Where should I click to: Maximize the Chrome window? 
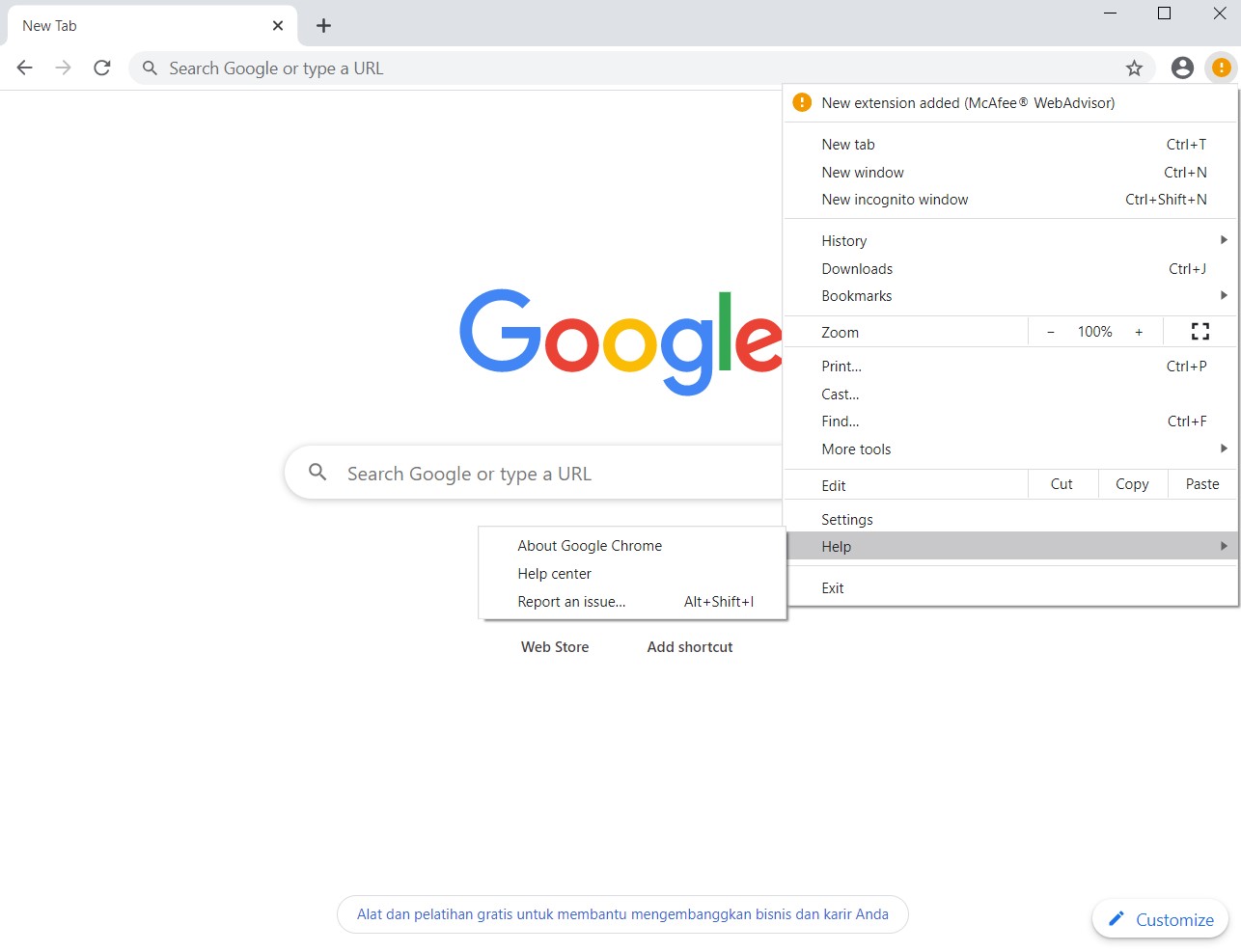[x=1164, y=14]
